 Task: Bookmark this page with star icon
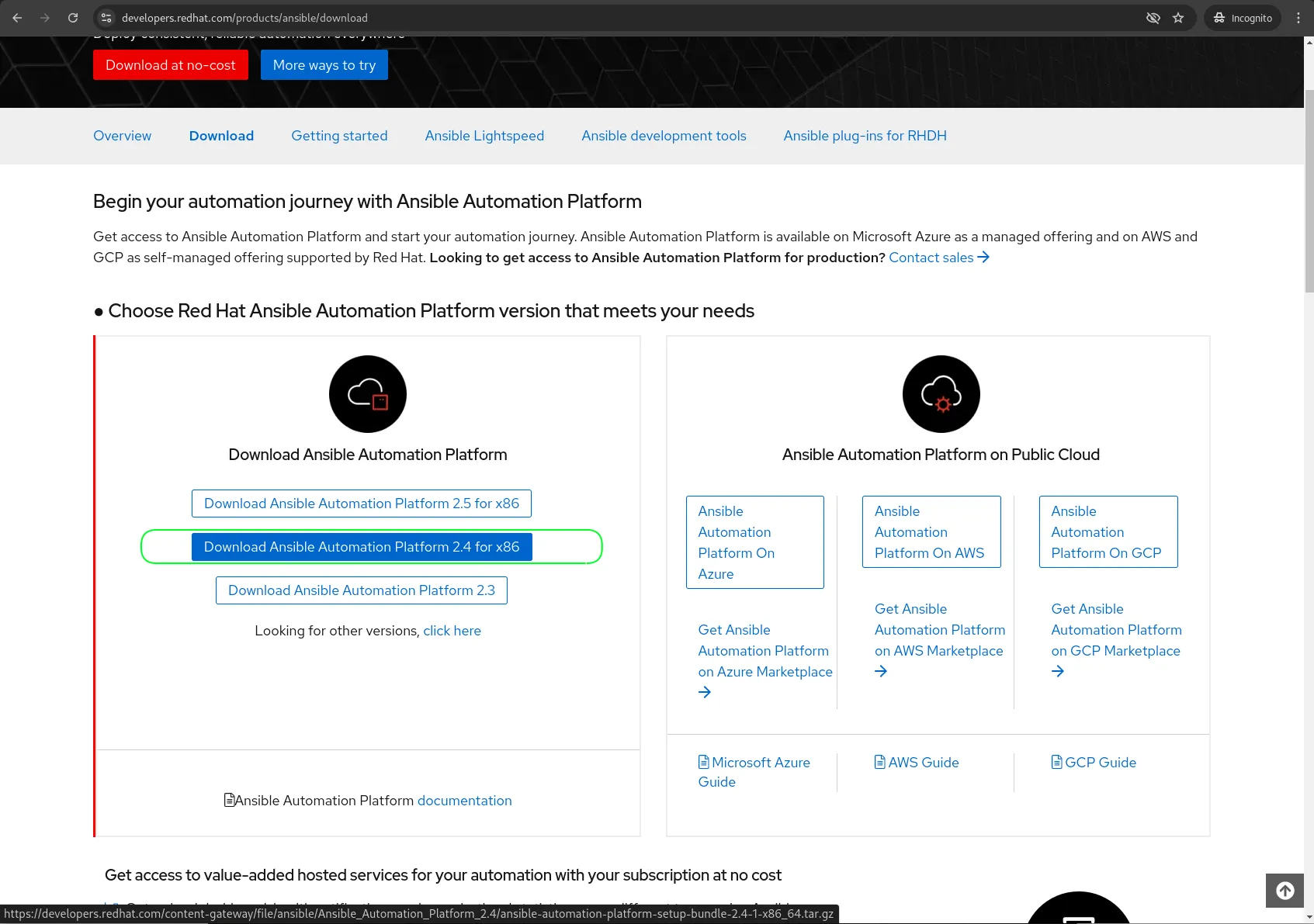click(1178, 18)
